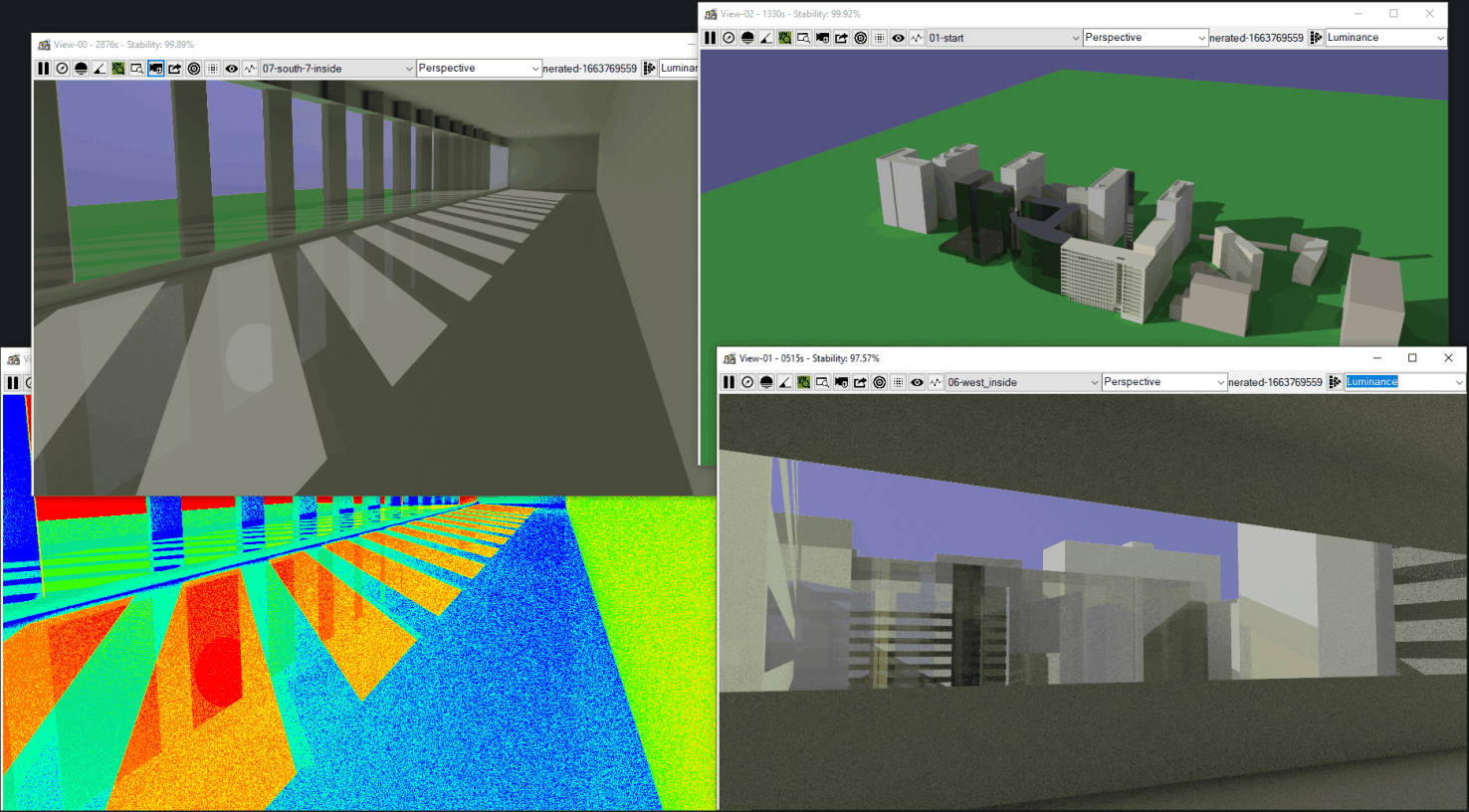Open the Luminance display dropdown in View-02
1469x812 pixels.
tap(1383, 38)
